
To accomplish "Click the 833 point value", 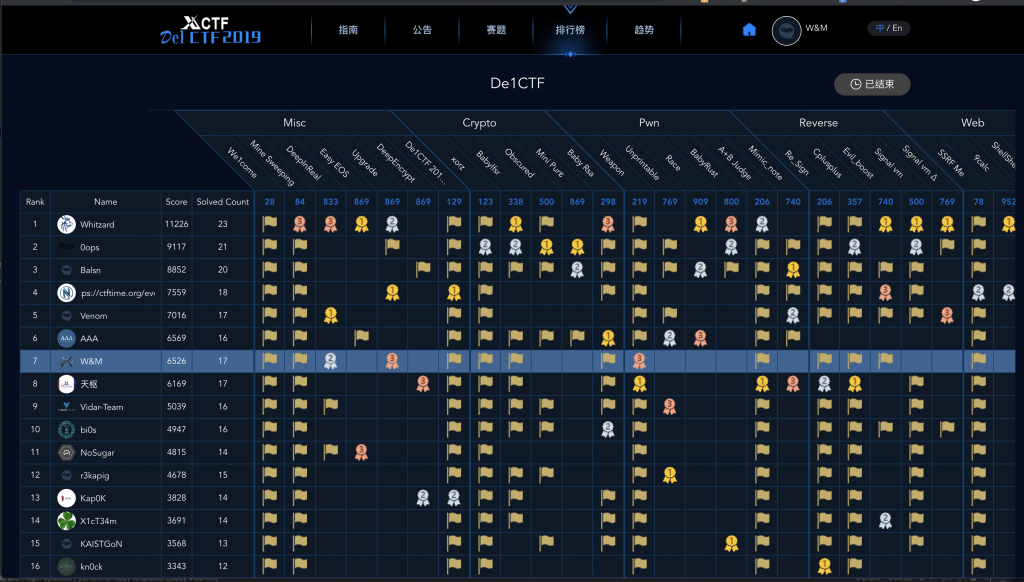I will pos(330,202).
